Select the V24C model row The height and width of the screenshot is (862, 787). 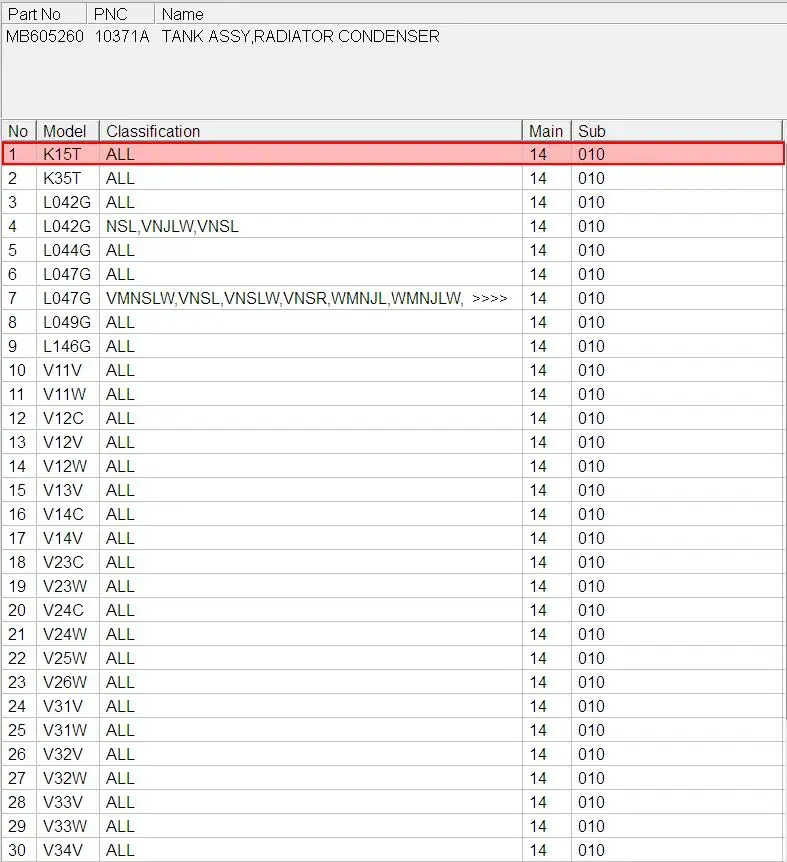click(x=393, y=610)
